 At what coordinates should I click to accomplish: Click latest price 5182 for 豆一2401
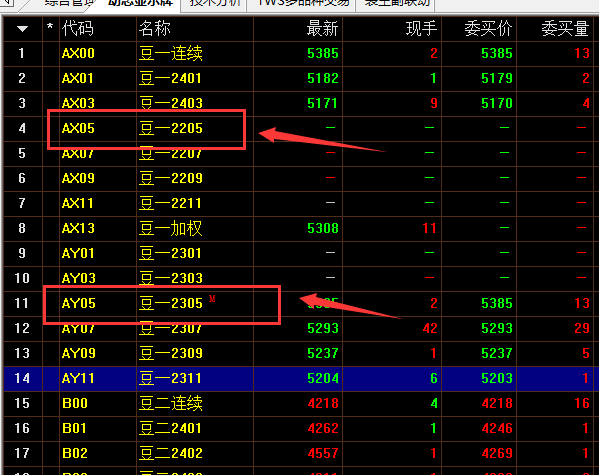(x=323, y=78)
